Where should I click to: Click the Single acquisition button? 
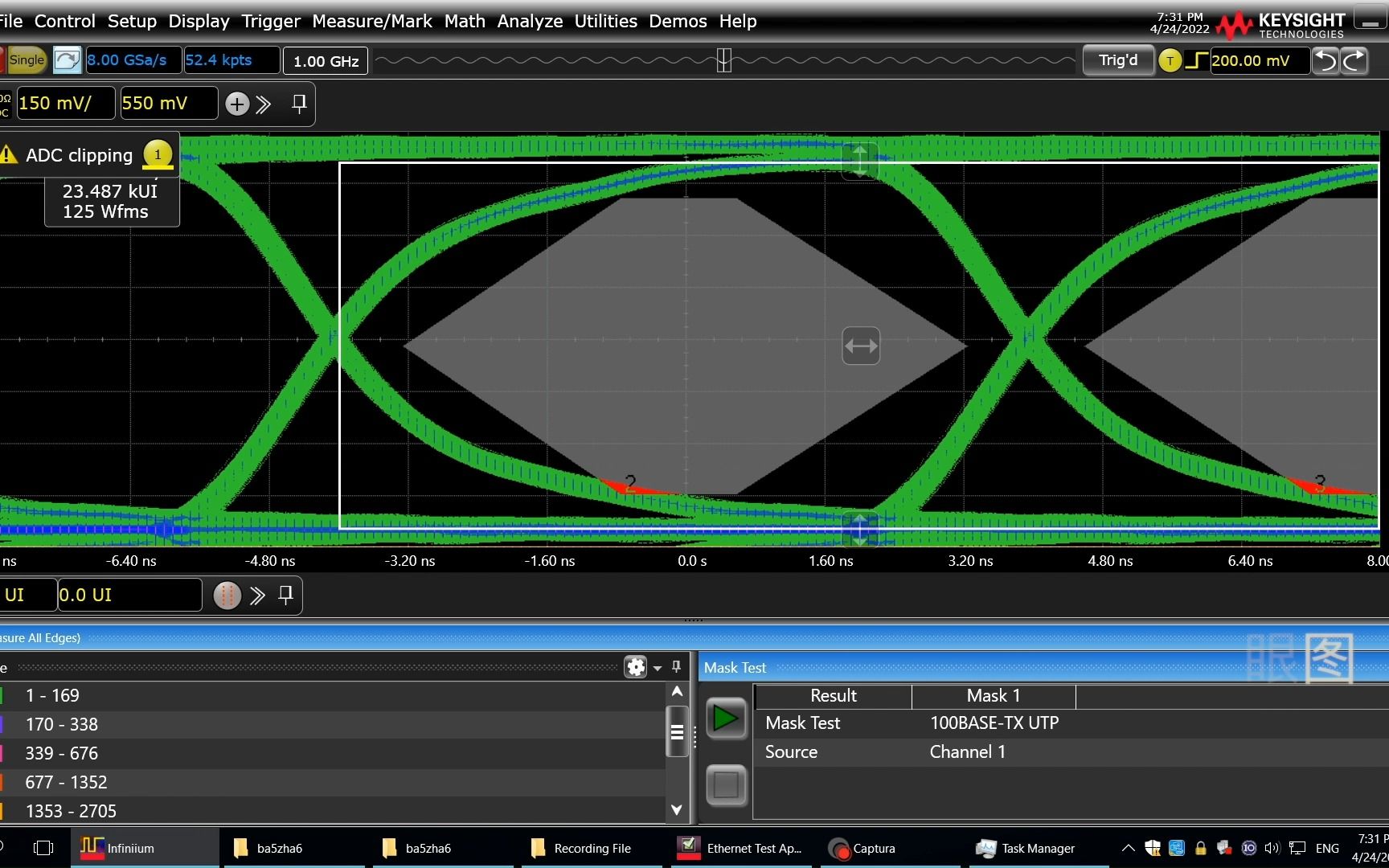click(26, 60)
